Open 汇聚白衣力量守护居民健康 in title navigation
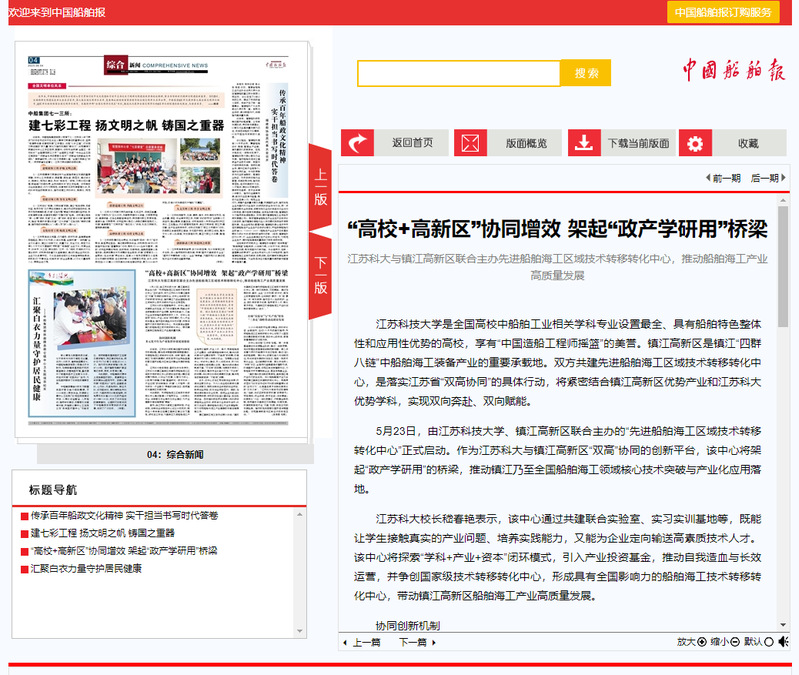The height and width of the screenshot is (675, 799). point(86,568)
